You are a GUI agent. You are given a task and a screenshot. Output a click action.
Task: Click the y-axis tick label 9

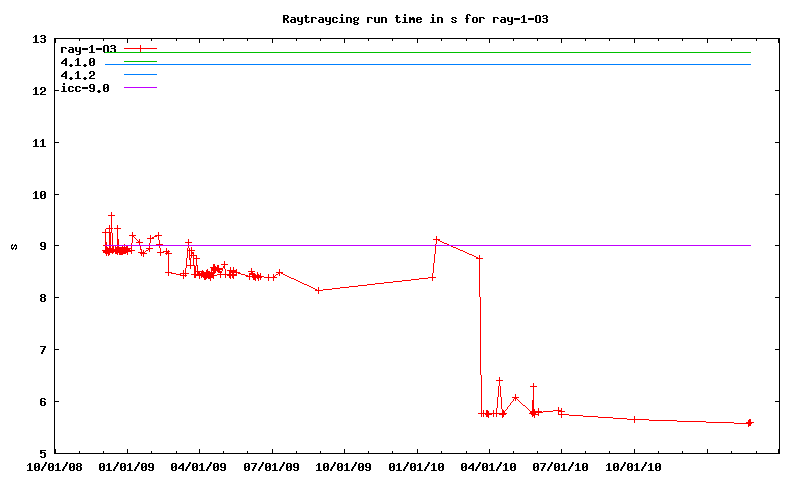pyautogui.click(x=42, y=246)
